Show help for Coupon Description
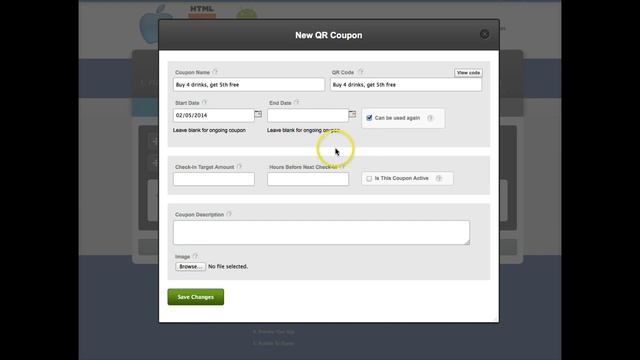The width and height of the screenshot is (640, 360). coord(229,214)
